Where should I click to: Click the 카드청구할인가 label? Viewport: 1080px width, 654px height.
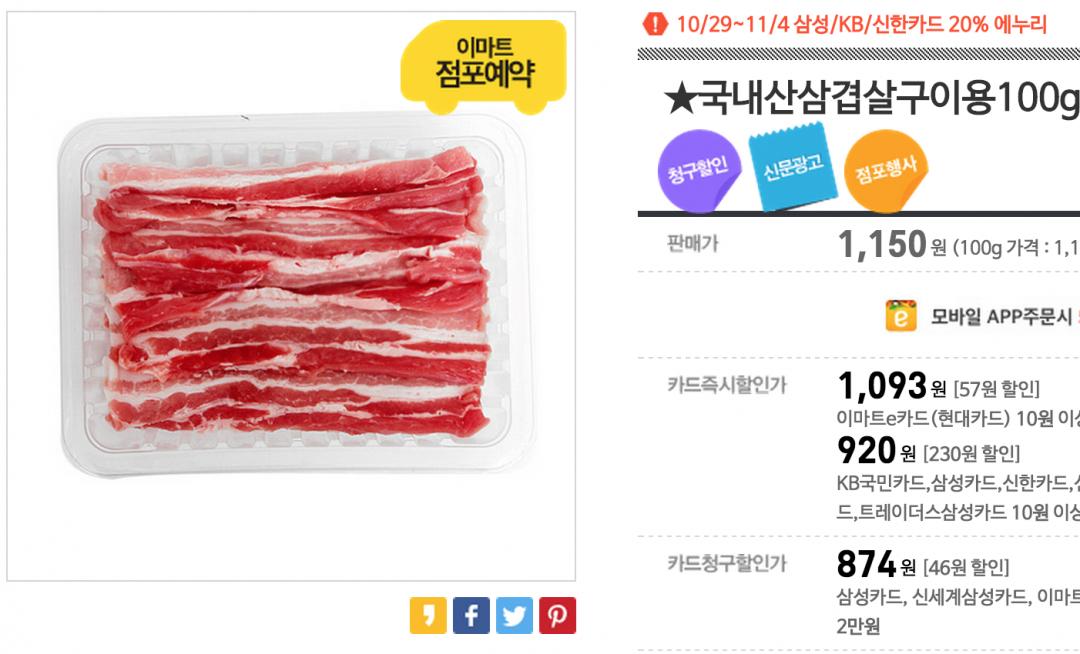726,564
